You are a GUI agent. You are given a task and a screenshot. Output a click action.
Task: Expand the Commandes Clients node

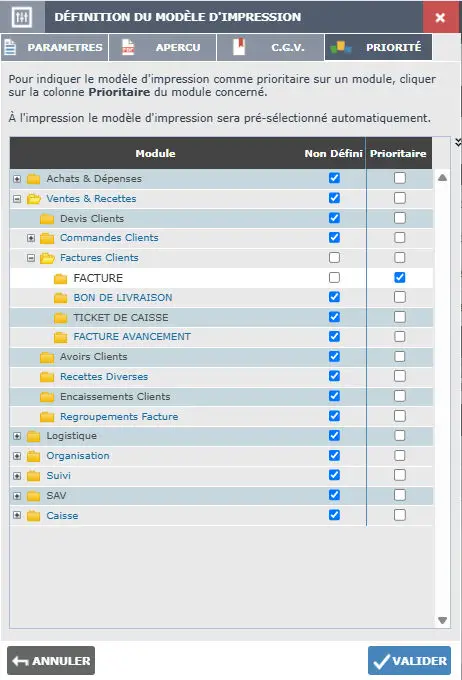31,238
